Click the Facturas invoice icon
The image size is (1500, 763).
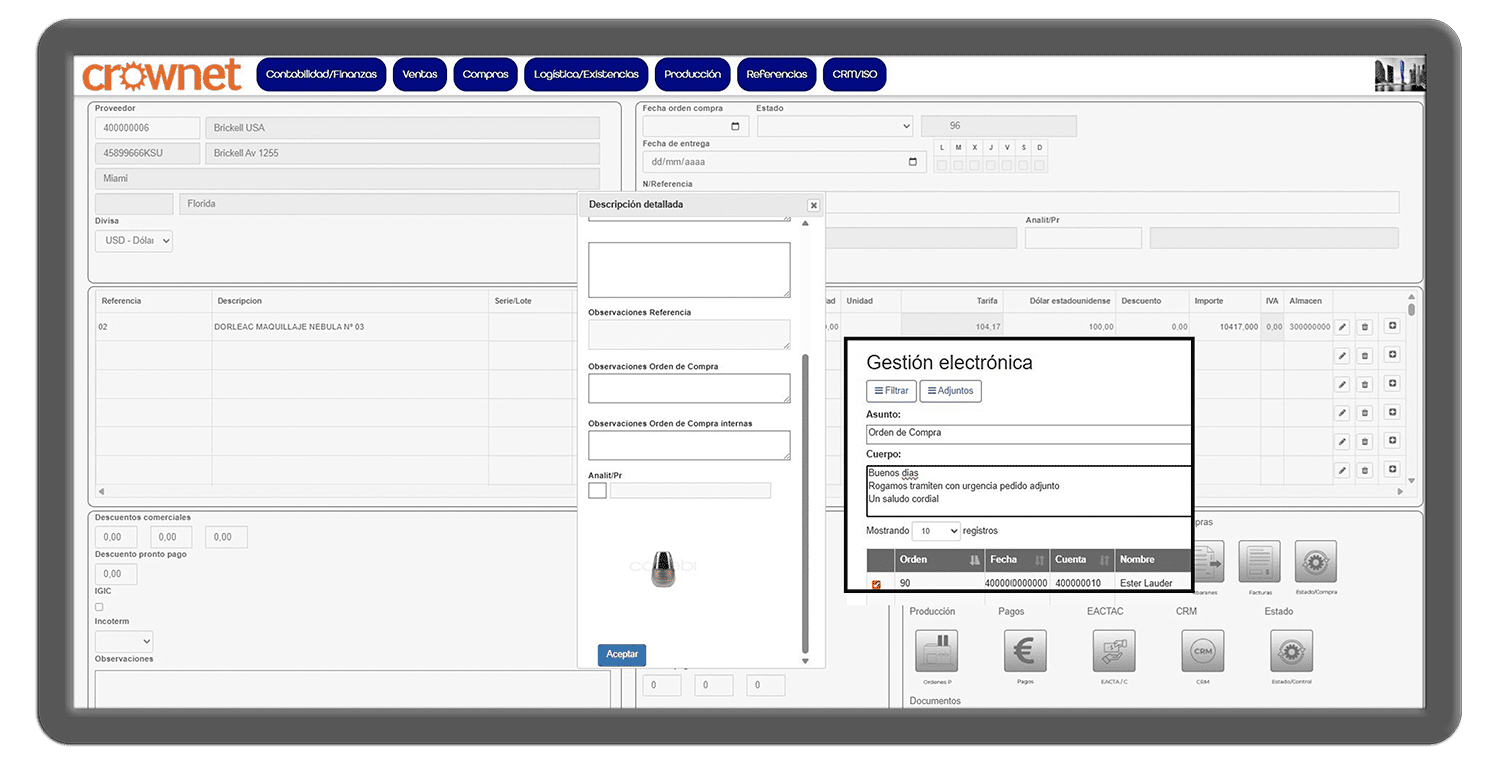coord(1259,562)
